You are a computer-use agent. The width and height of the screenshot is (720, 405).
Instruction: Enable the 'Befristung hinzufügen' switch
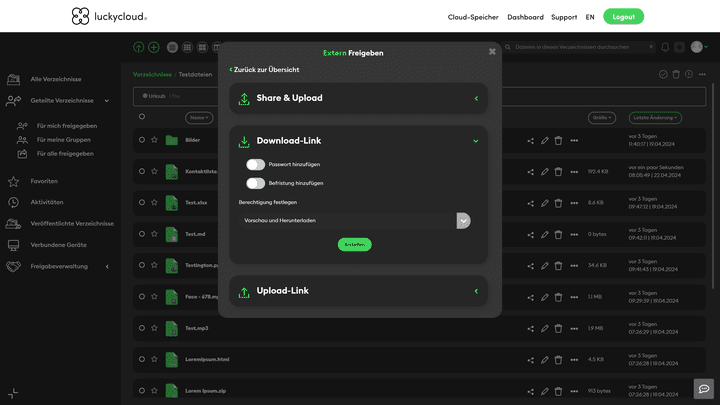coord(255,183)
